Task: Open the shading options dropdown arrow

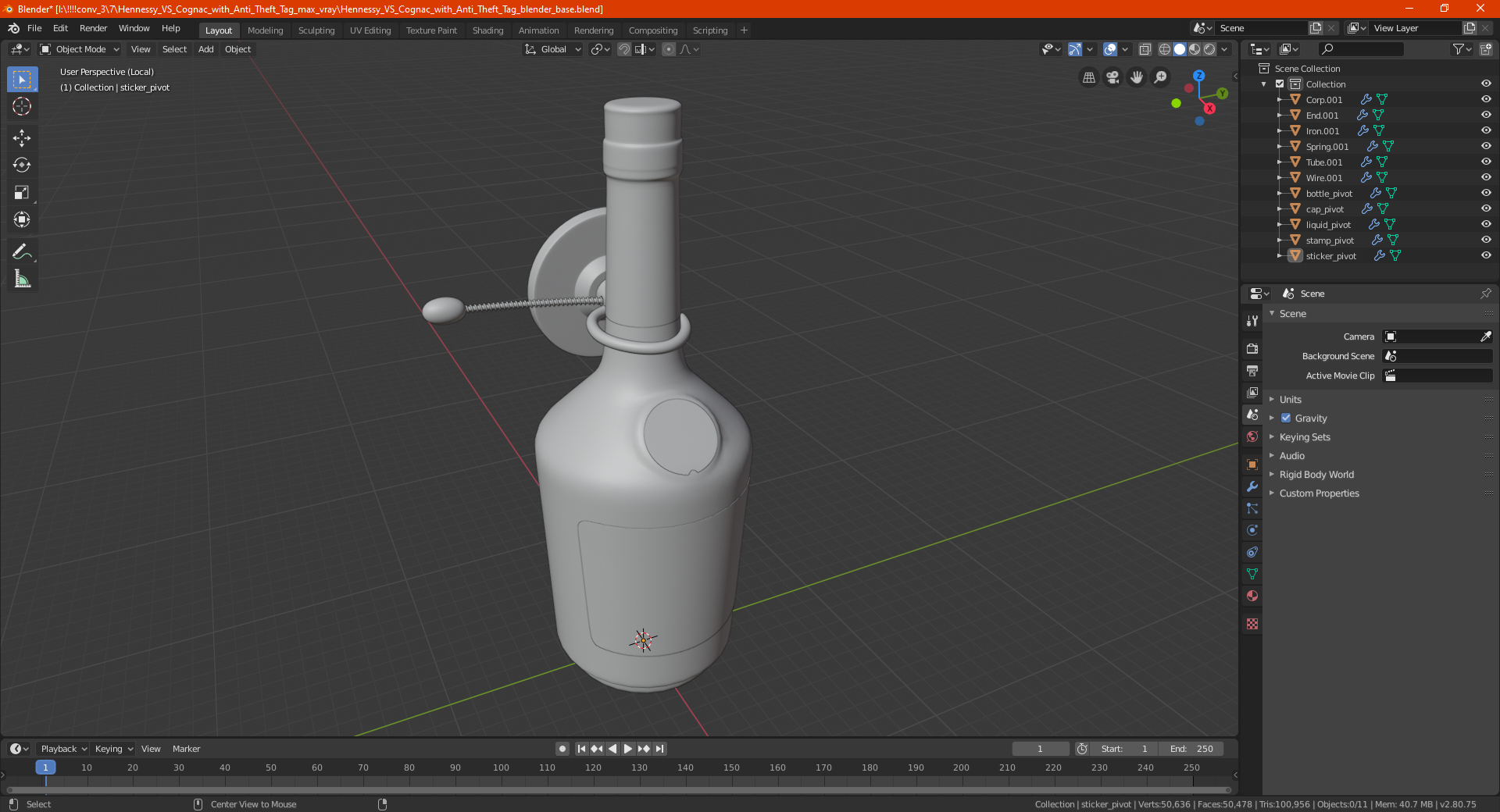Action: point(1224,49)
